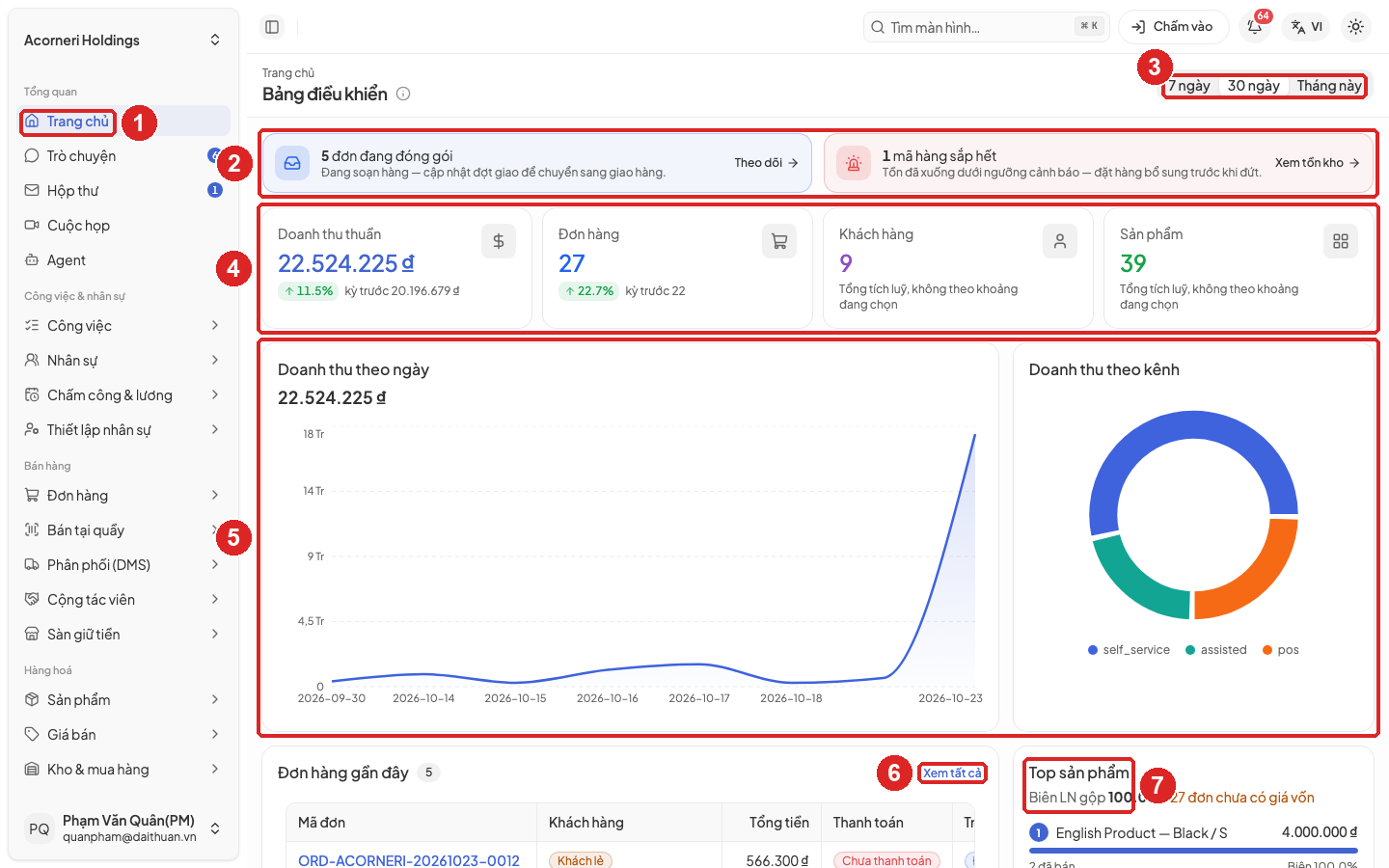This screenshot has width=1389, height=868.
Task: Toggle light/dark theme sun icon
Action: 1355,27
